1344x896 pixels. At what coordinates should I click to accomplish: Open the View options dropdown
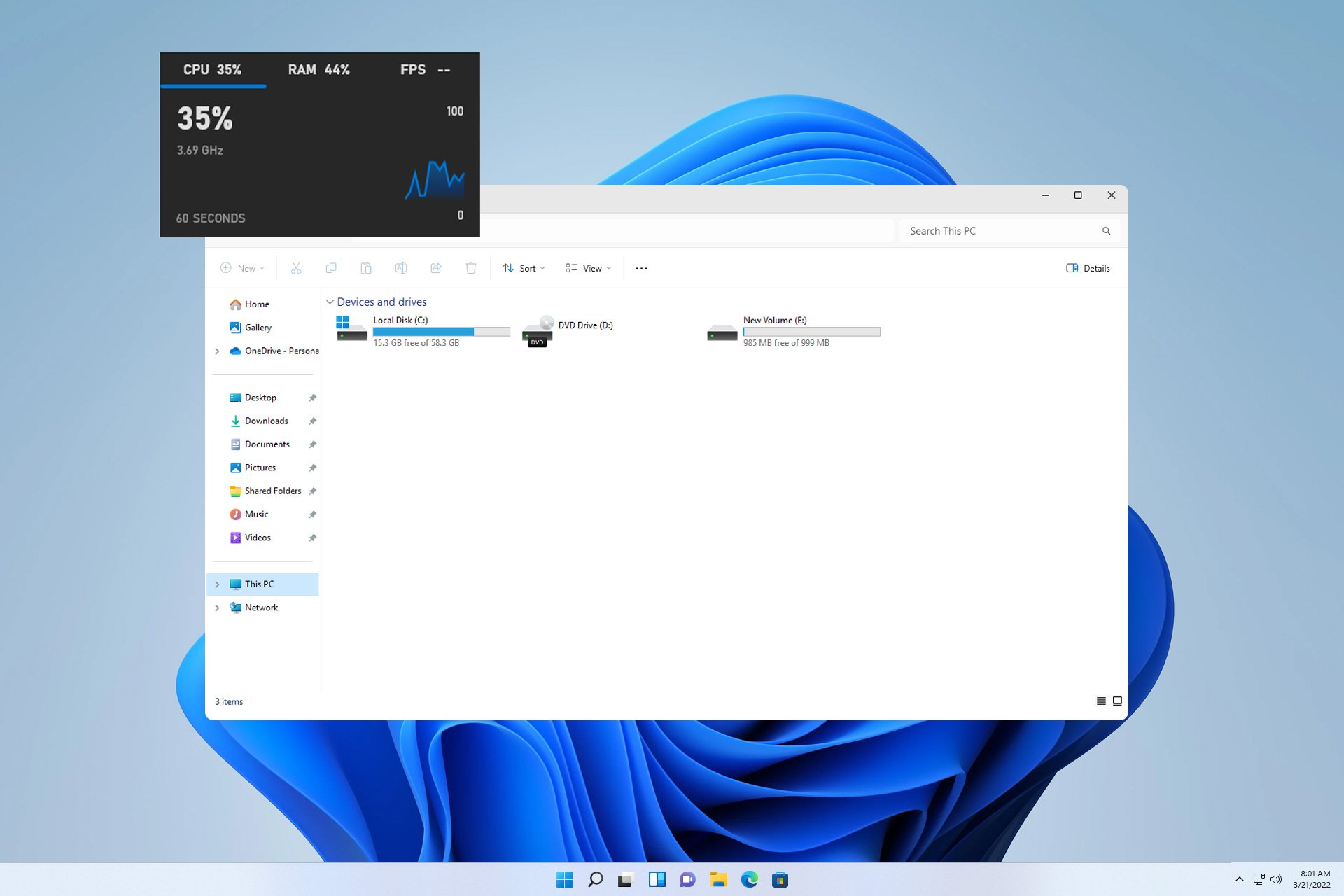click(589, 268)
